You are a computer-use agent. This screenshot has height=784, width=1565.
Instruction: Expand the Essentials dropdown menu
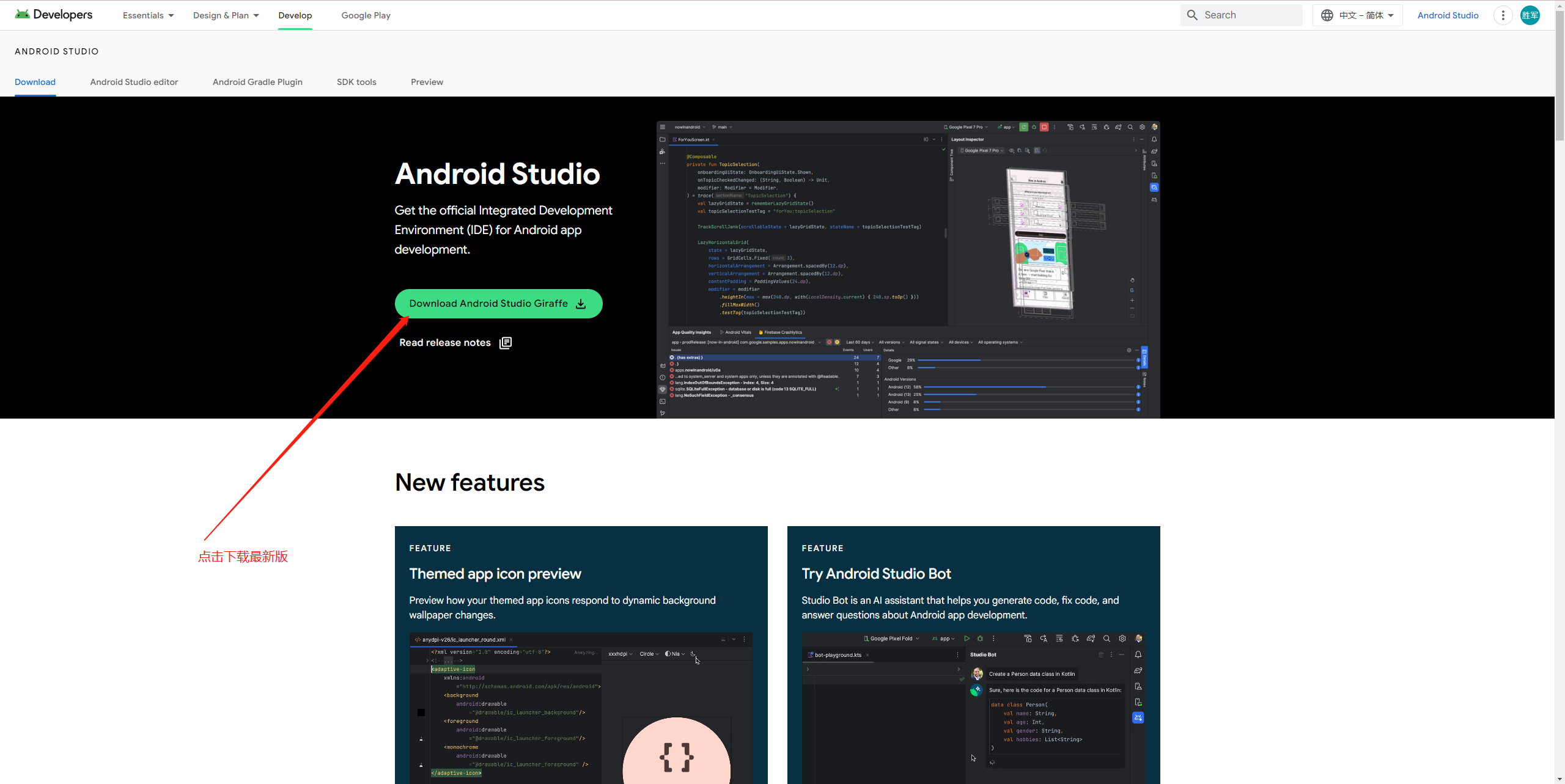[x=148, y=15]
